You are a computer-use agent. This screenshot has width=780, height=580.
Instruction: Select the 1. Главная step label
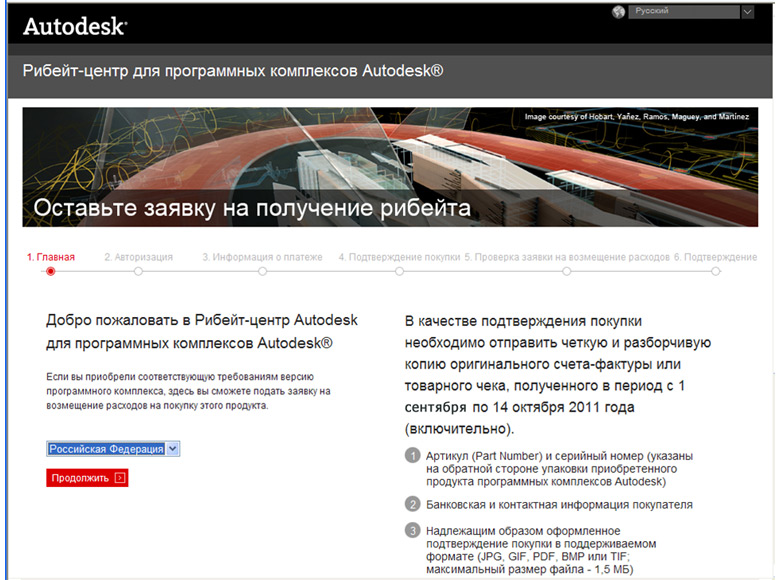pyautogui.click(x=50, y=257)
